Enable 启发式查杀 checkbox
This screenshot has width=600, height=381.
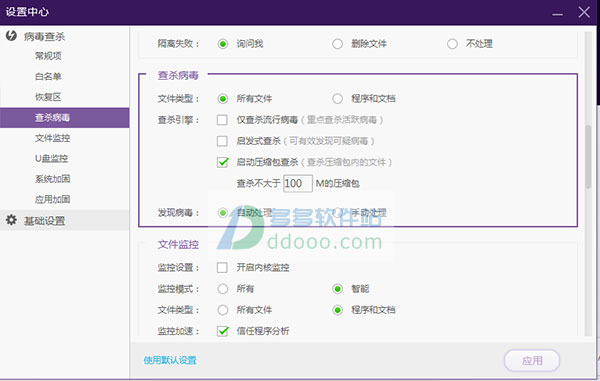222,141
